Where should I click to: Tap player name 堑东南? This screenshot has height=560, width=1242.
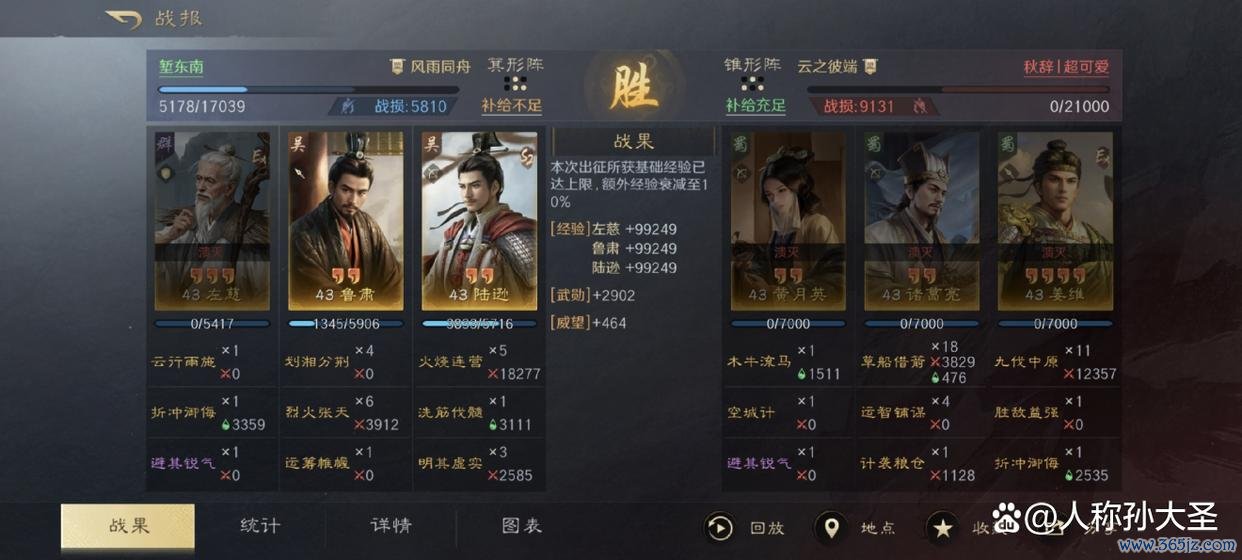point(181,67)
